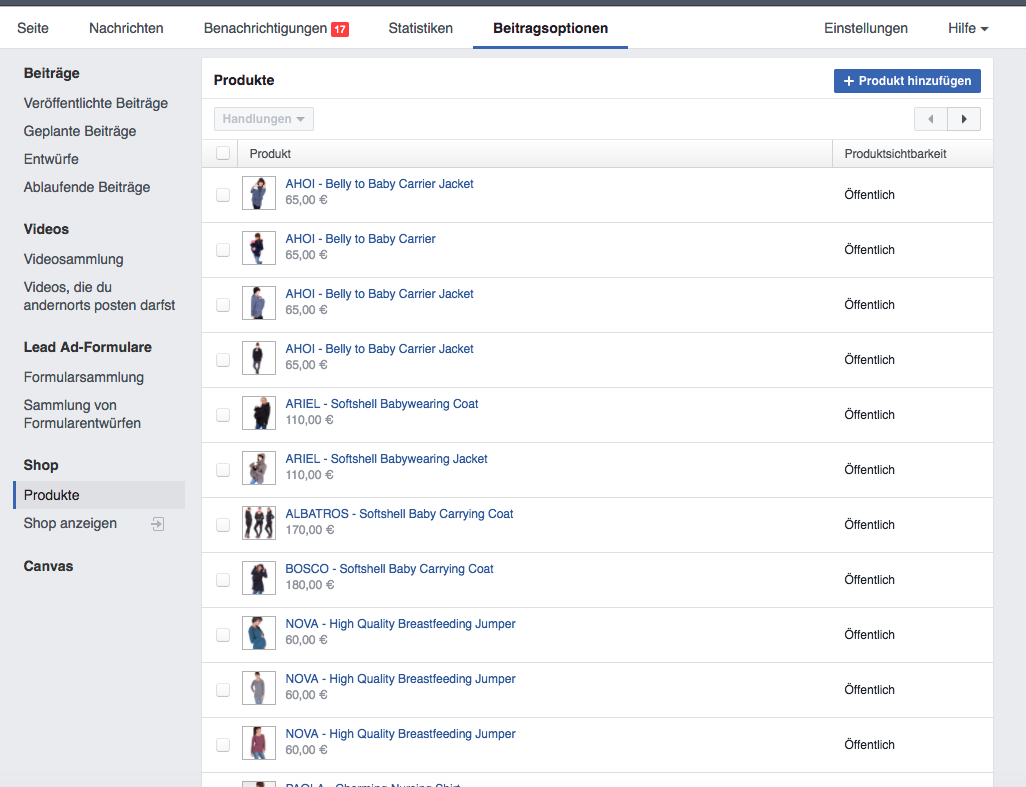The width and height of the screenshot is (1026, 787).
Task: Open thumbnail of ARIEL Softshell Babywearing Coat
Action: click(x=258, y=413)
